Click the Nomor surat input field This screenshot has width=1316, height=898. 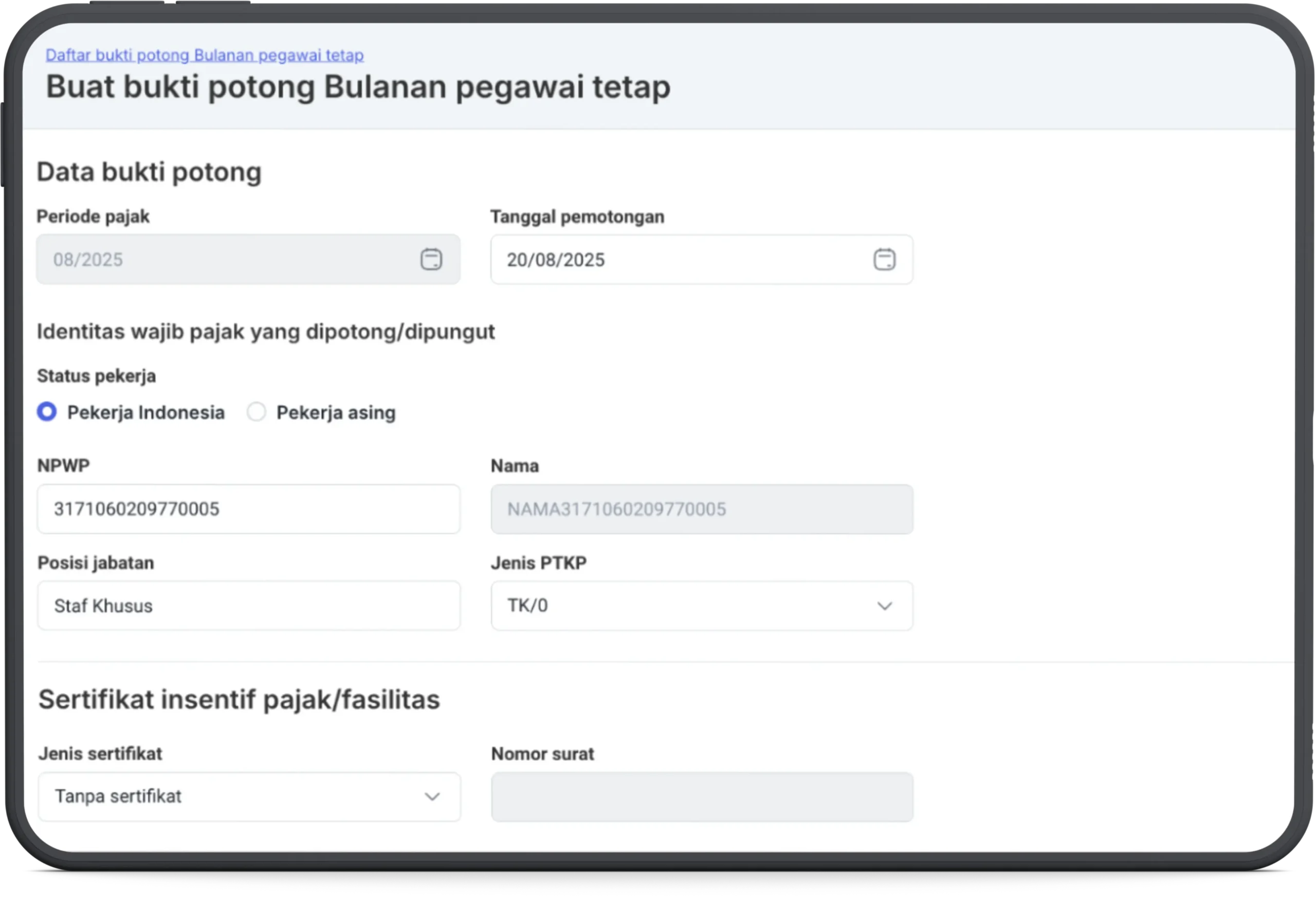pyautogui.click(x=701, y=797)
